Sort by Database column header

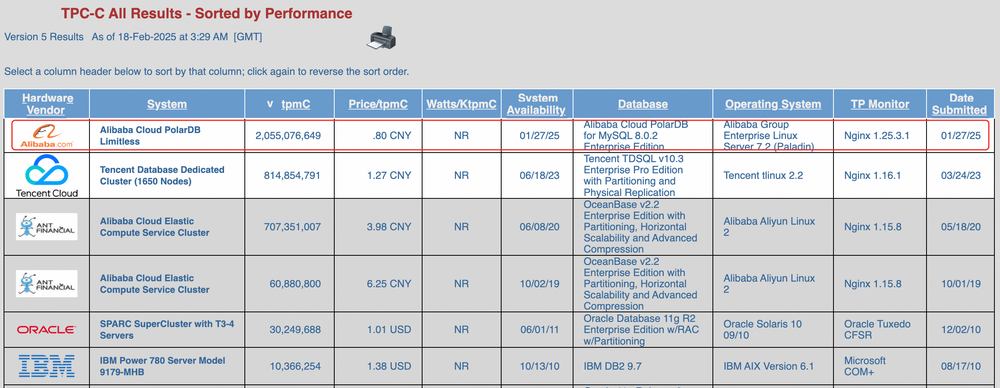643,104
